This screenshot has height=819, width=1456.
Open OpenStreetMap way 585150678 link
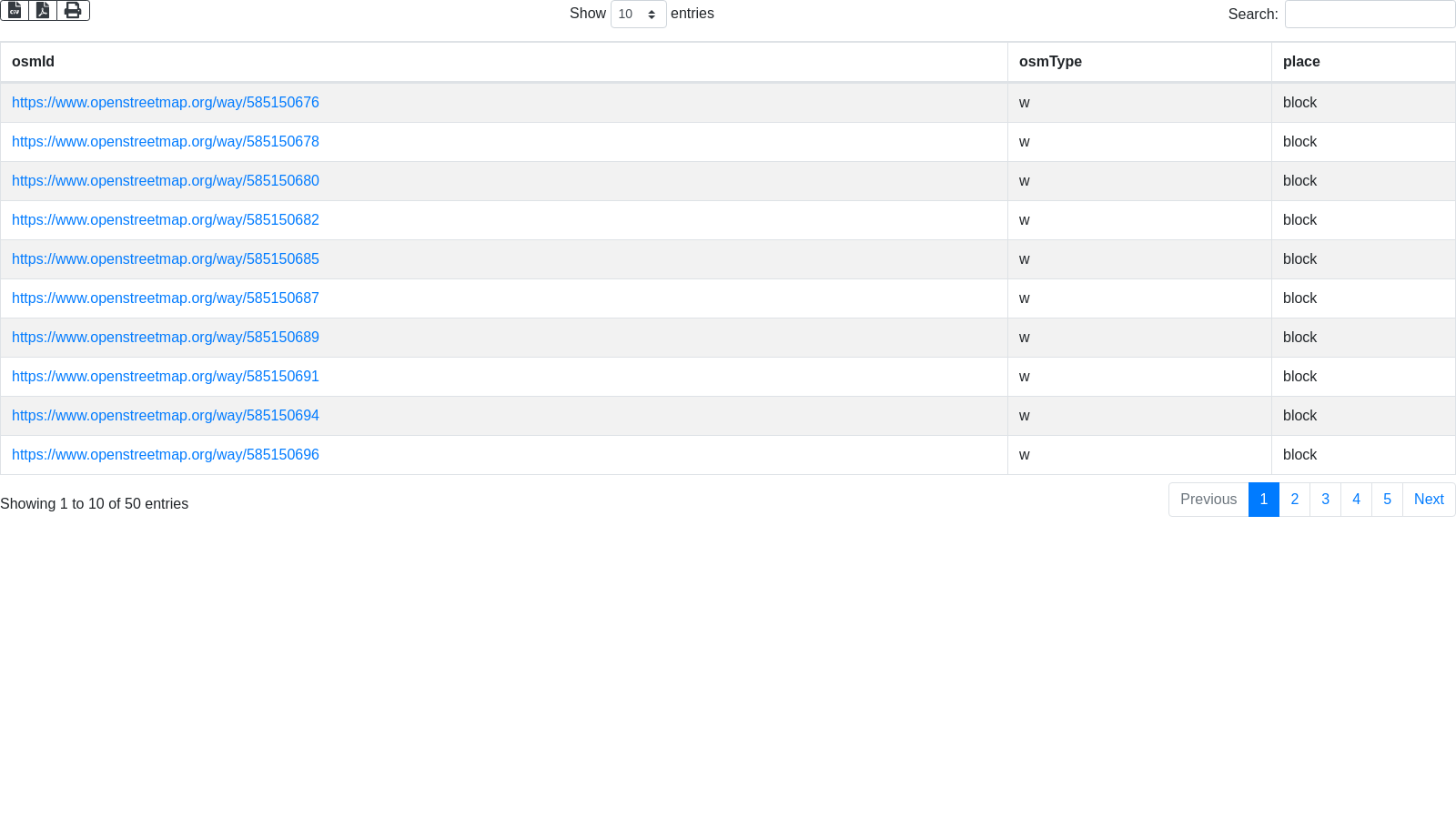(x=166, y=142)
